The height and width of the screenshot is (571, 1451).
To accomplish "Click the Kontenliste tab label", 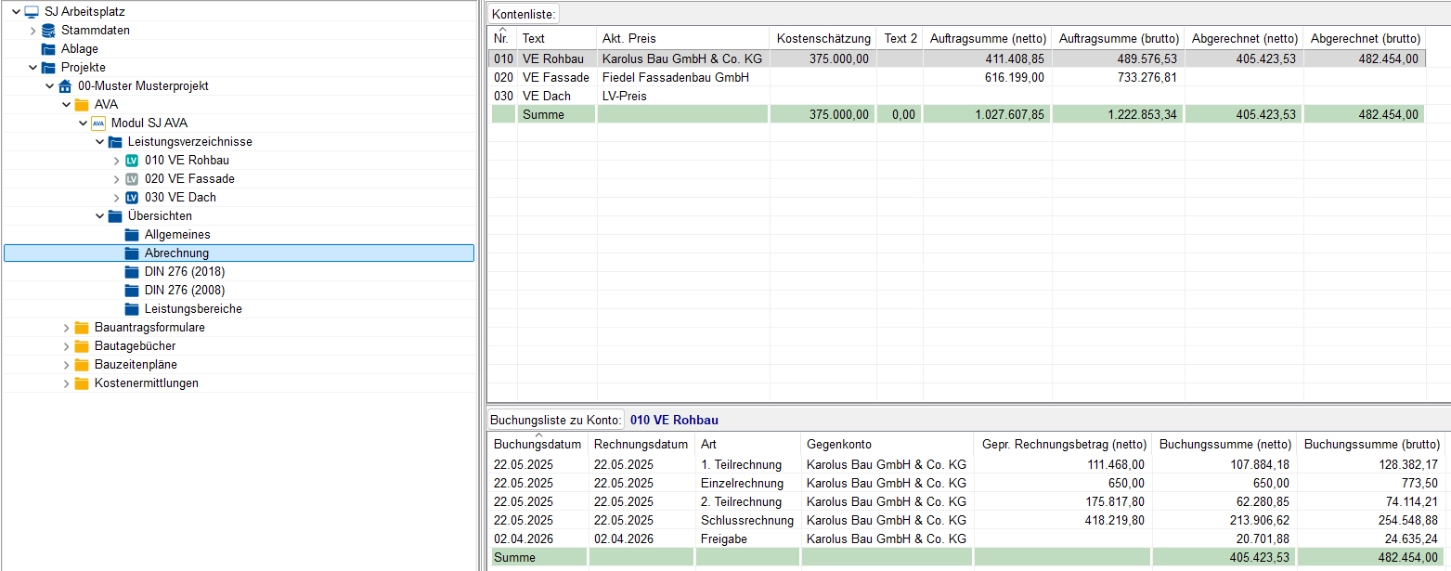I will tap(523, 14).
